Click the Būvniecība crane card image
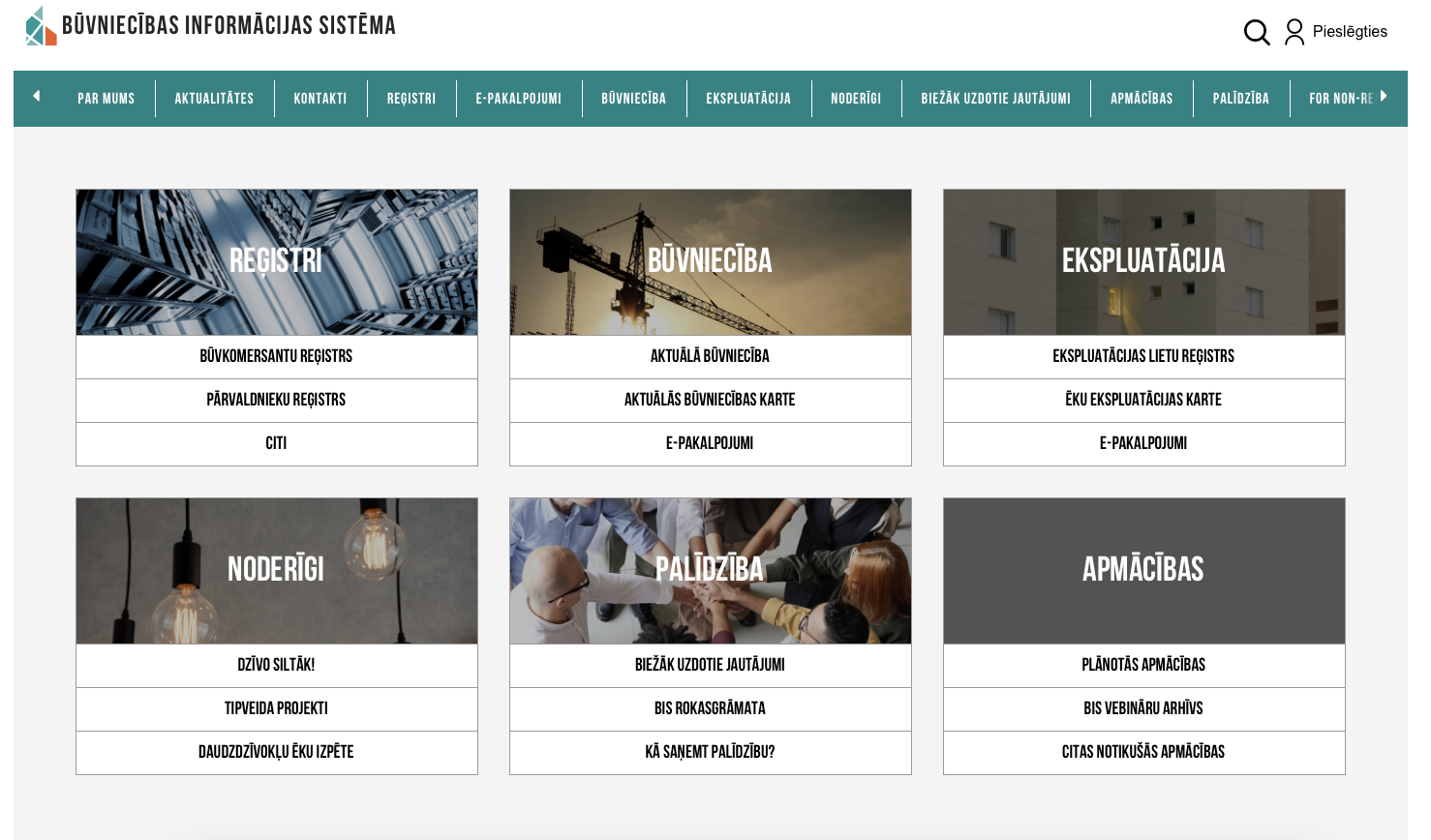 pyautogui.click(x=711, y=262)
